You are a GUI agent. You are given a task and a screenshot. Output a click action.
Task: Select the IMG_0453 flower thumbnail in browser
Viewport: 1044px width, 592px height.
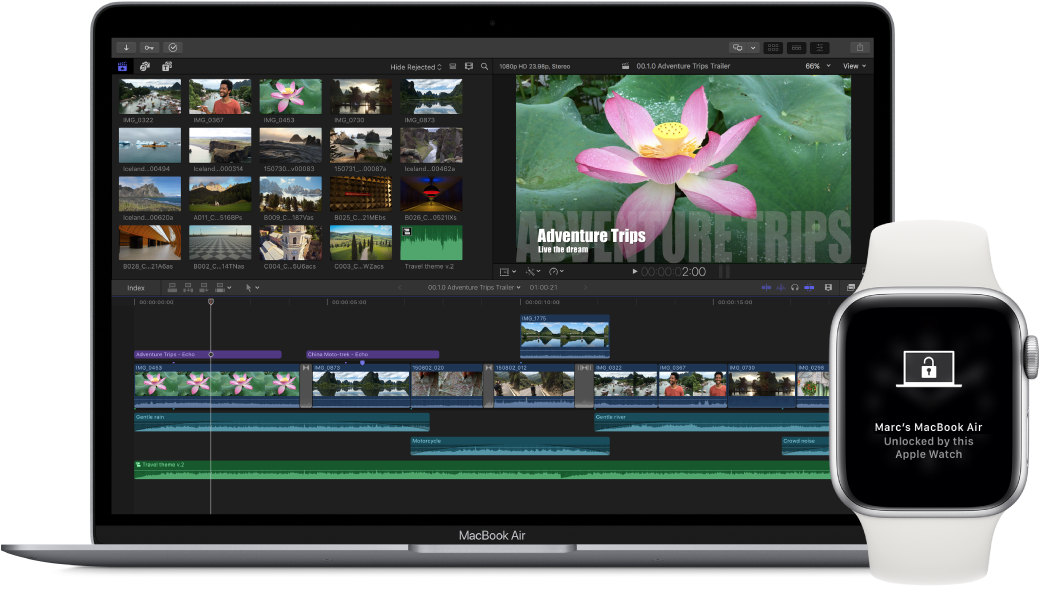(289, 95)
